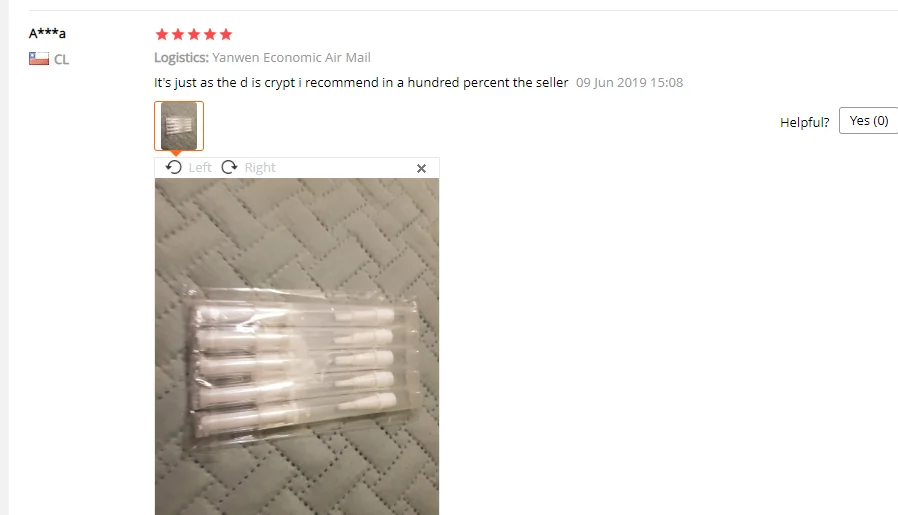Screen dimensions: 898x515
Task: Click the fifth red rating star
Action: tap(226, 34)
